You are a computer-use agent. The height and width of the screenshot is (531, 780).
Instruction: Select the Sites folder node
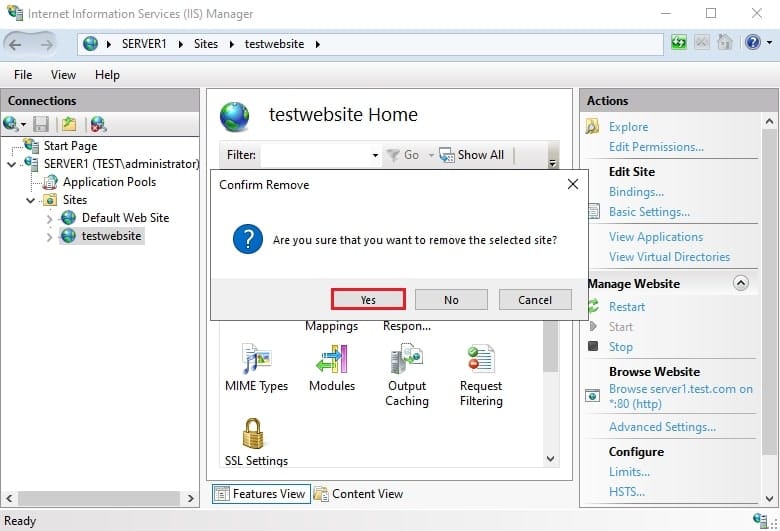pyautogui.click(x=75, y=200)
